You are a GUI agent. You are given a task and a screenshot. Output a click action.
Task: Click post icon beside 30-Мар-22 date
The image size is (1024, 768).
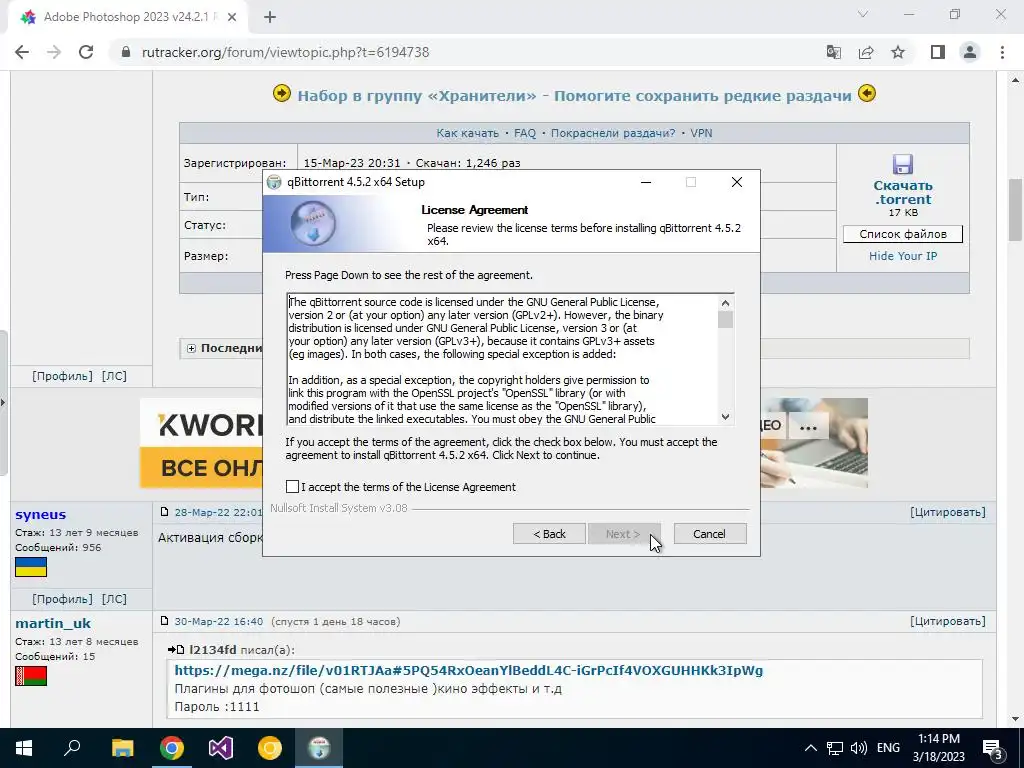click(x=165, y=621)
